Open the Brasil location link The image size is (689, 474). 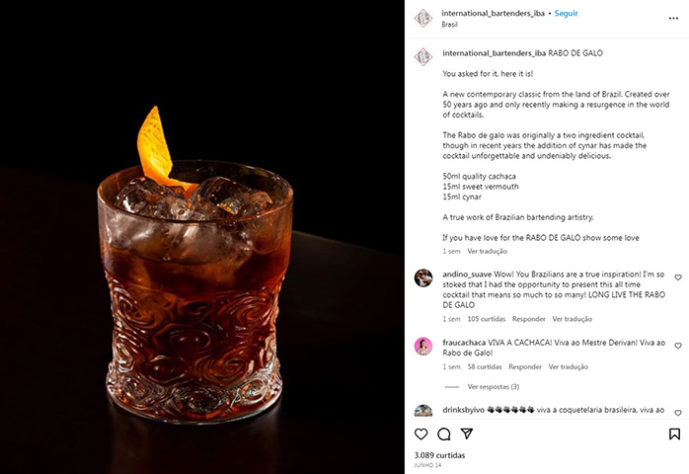(450, 25)
